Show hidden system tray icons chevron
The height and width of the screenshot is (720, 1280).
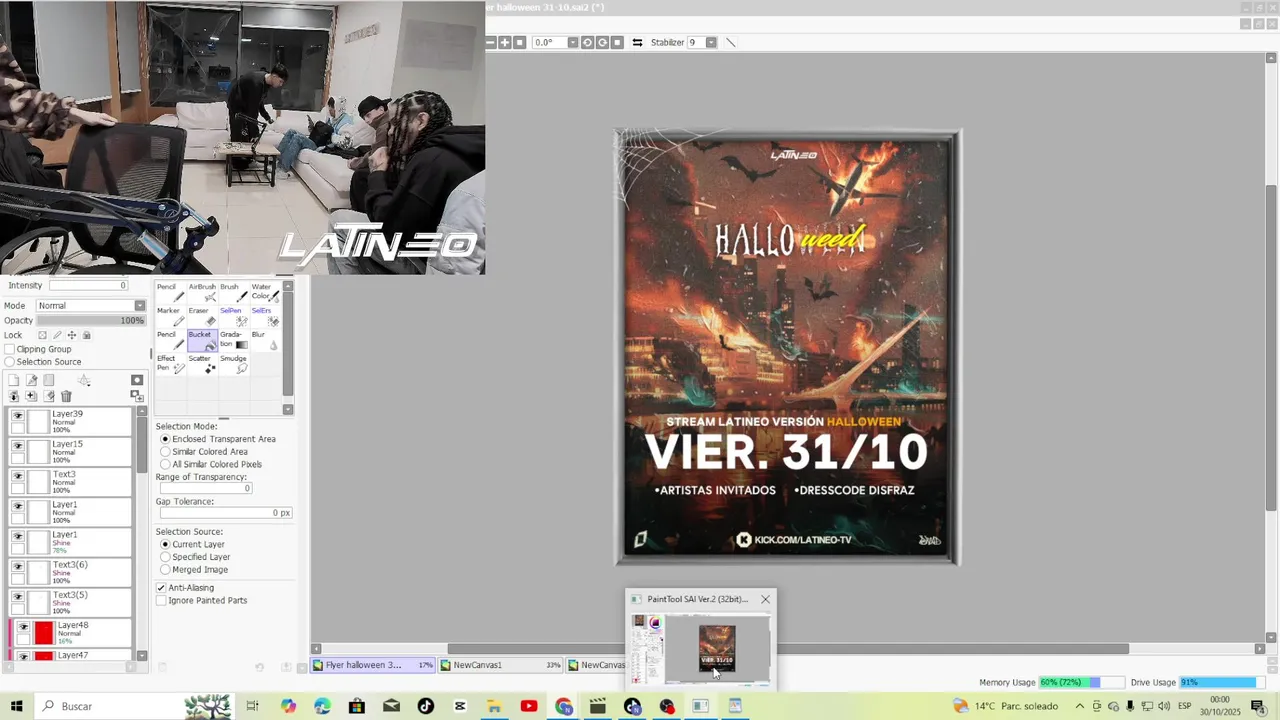1079,706
